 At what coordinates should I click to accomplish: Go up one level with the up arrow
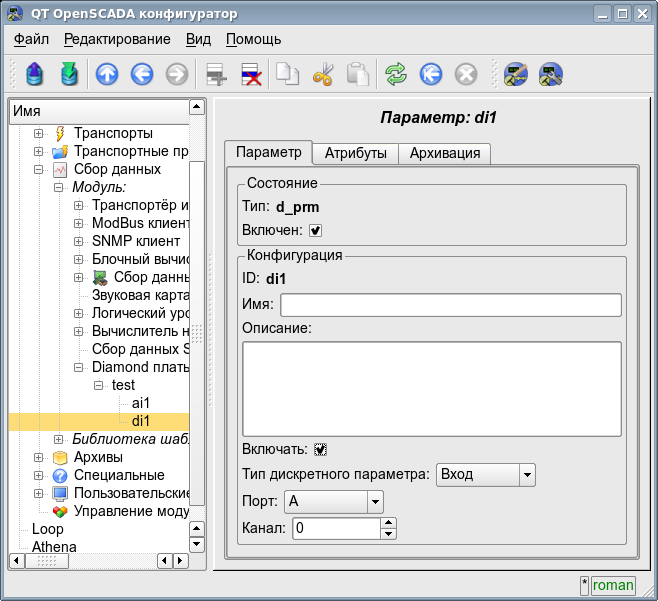tap(106, 74)
